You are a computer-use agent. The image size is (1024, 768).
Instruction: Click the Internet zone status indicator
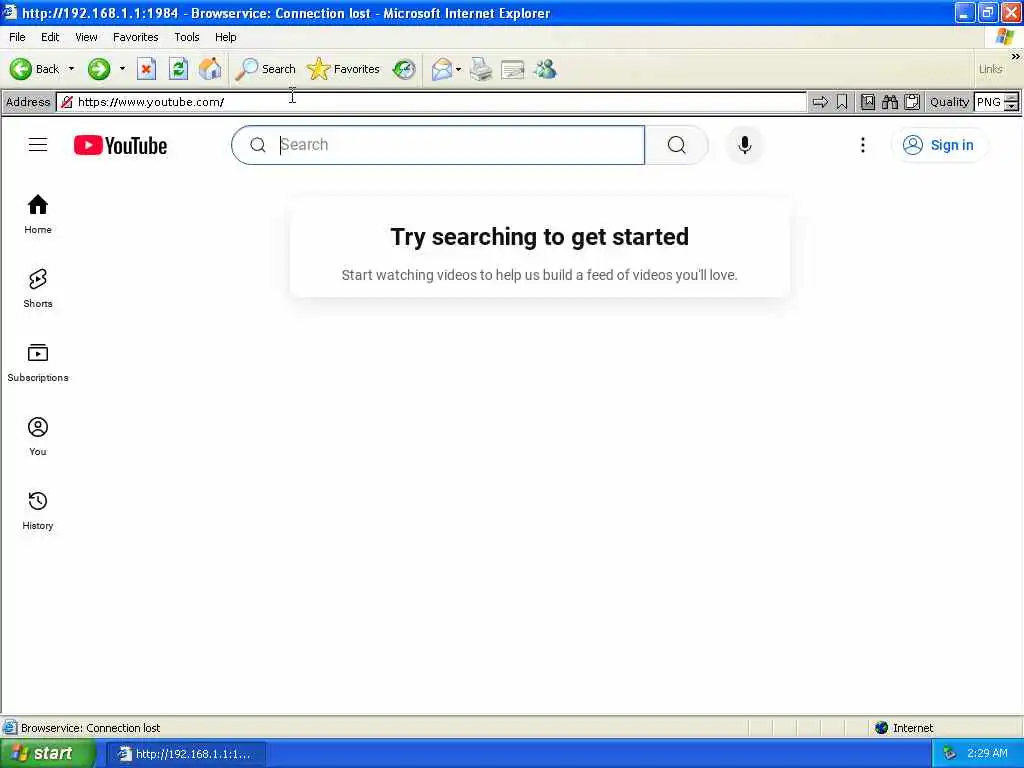[x=904, y=728]
